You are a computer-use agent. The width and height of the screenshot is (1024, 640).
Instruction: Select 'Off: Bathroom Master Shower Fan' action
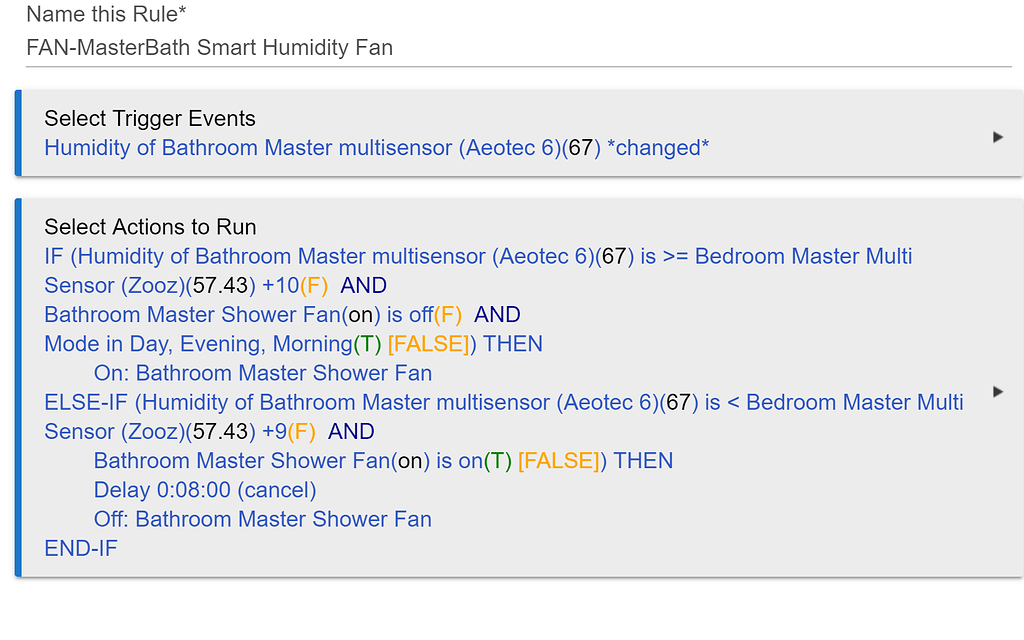point(263,519)
